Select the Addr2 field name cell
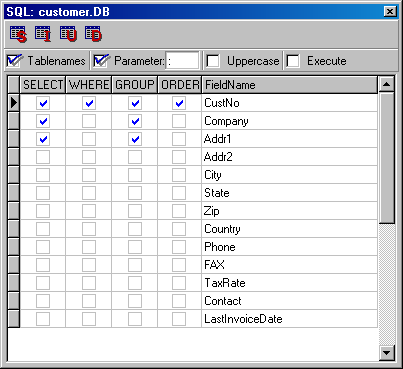The image size is (403, 369). [290, 157]
